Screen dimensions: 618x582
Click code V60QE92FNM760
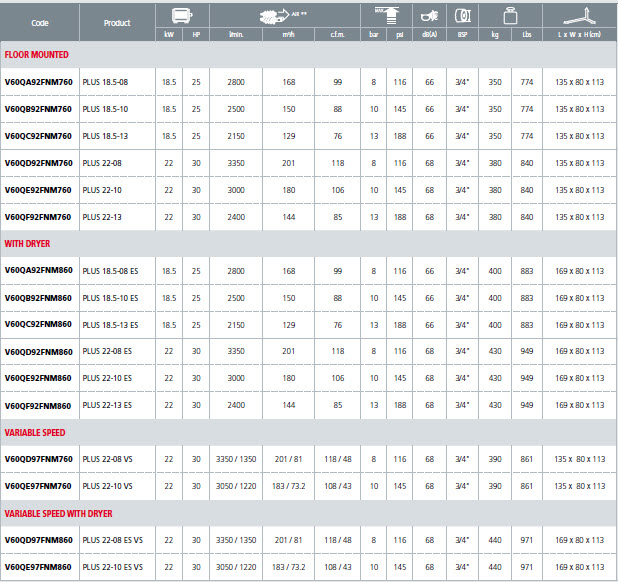tap(38, 190)
